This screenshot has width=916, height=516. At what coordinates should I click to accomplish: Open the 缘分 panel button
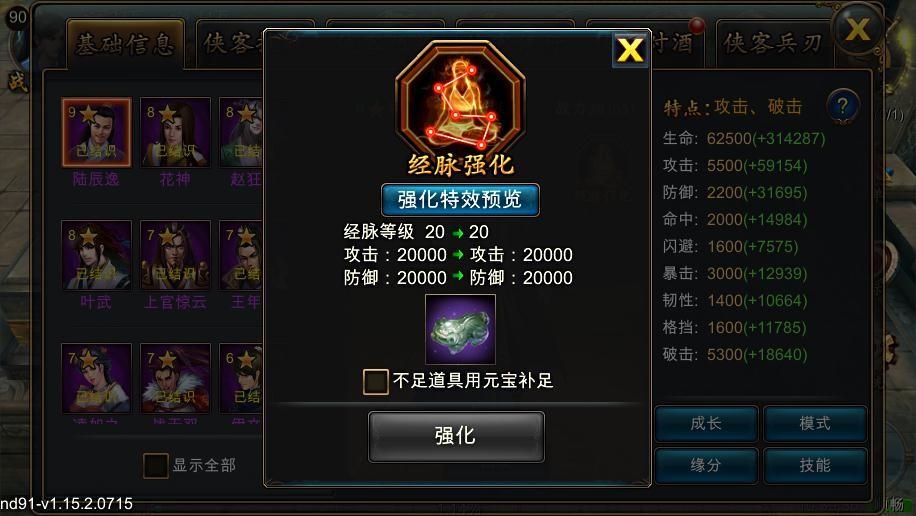pyautogui.click(x=706, y=466)
